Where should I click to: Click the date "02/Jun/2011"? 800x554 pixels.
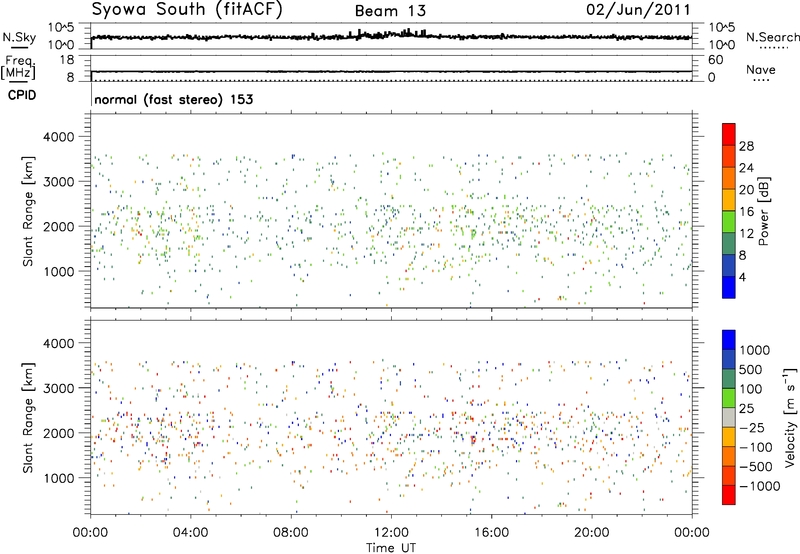click(638, 10)
